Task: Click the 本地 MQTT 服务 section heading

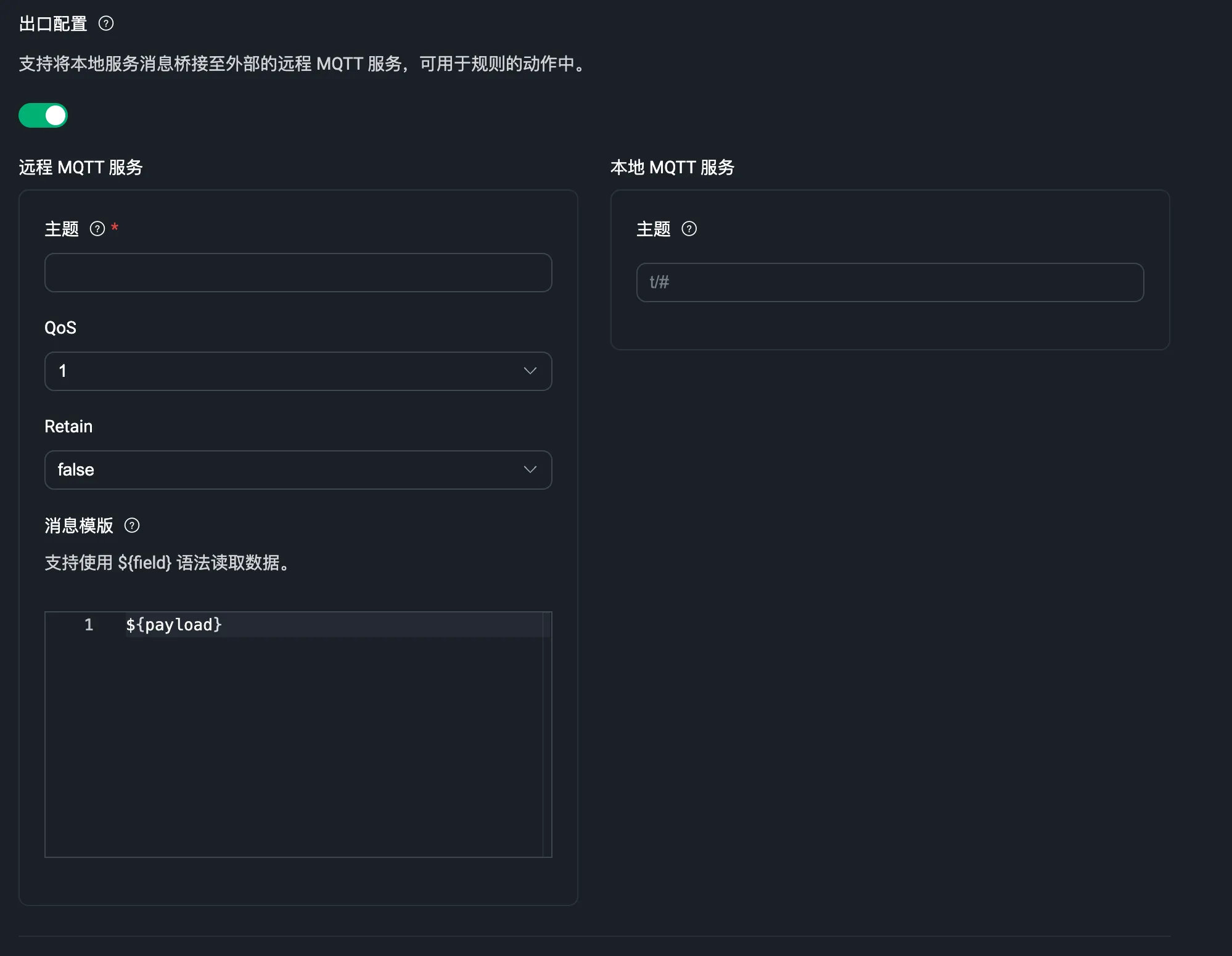Action: [673, 167]
